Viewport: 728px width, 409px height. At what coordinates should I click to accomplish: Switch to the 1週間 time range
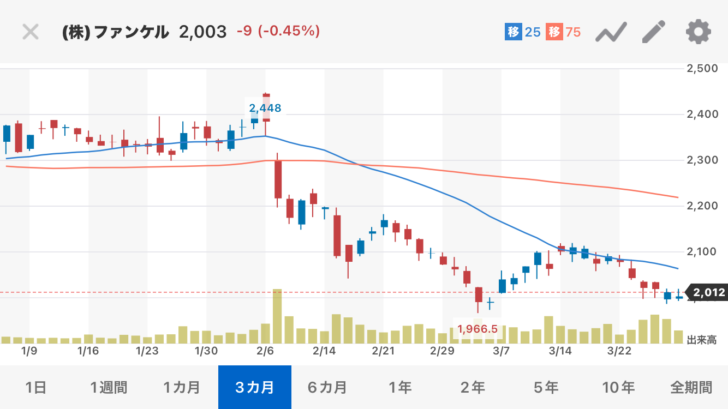(x=108, y=387)
